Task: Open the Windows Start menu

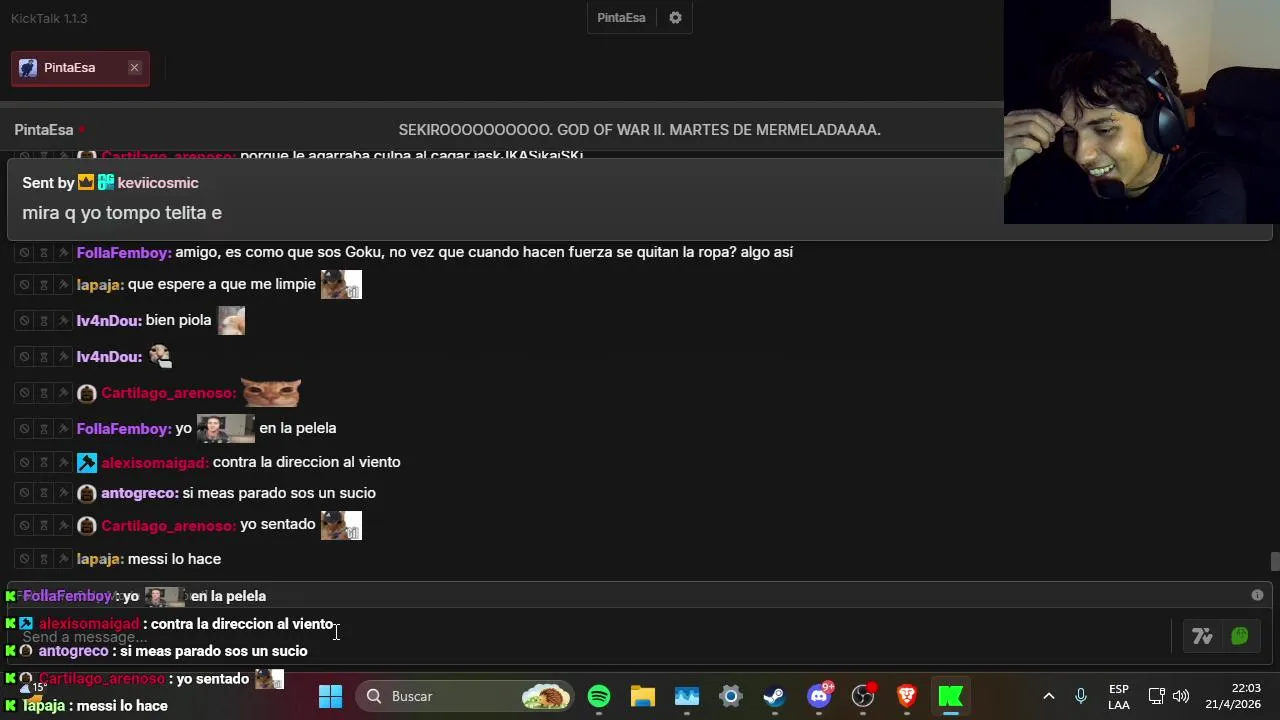Action: [x=330, y=696]
